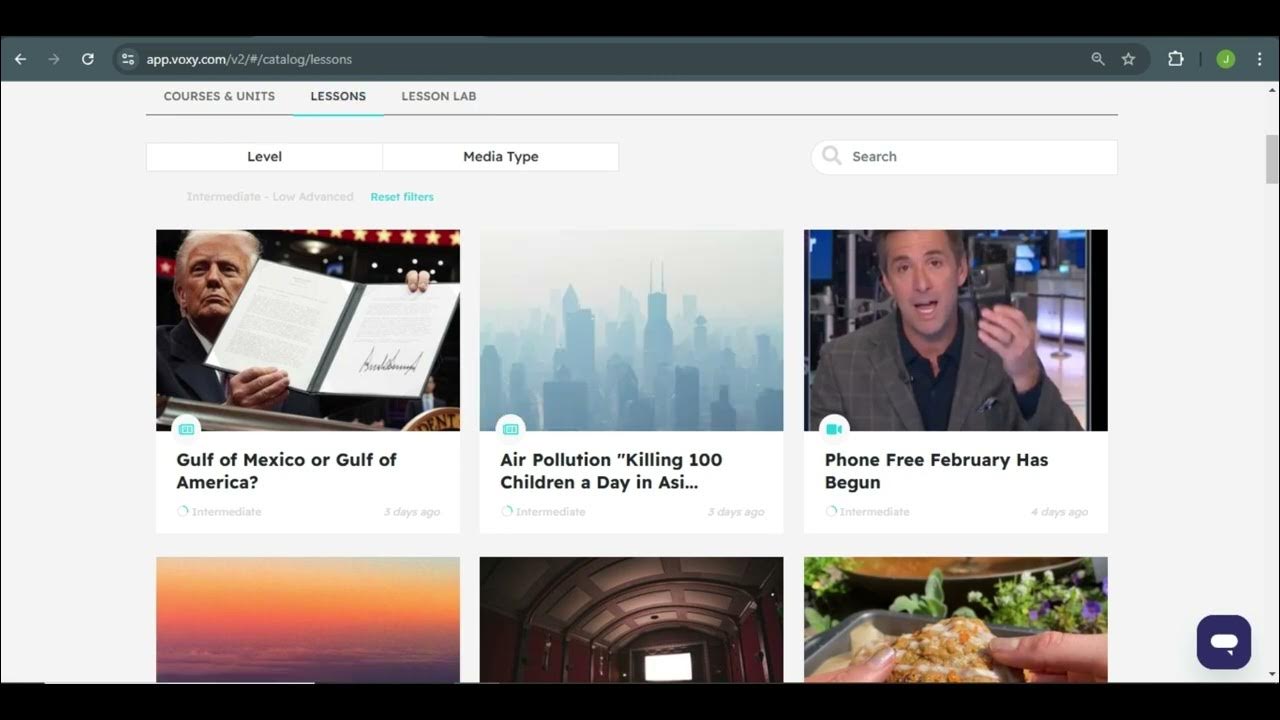Click the news anchor video thumbnail

tap(956, 330)
